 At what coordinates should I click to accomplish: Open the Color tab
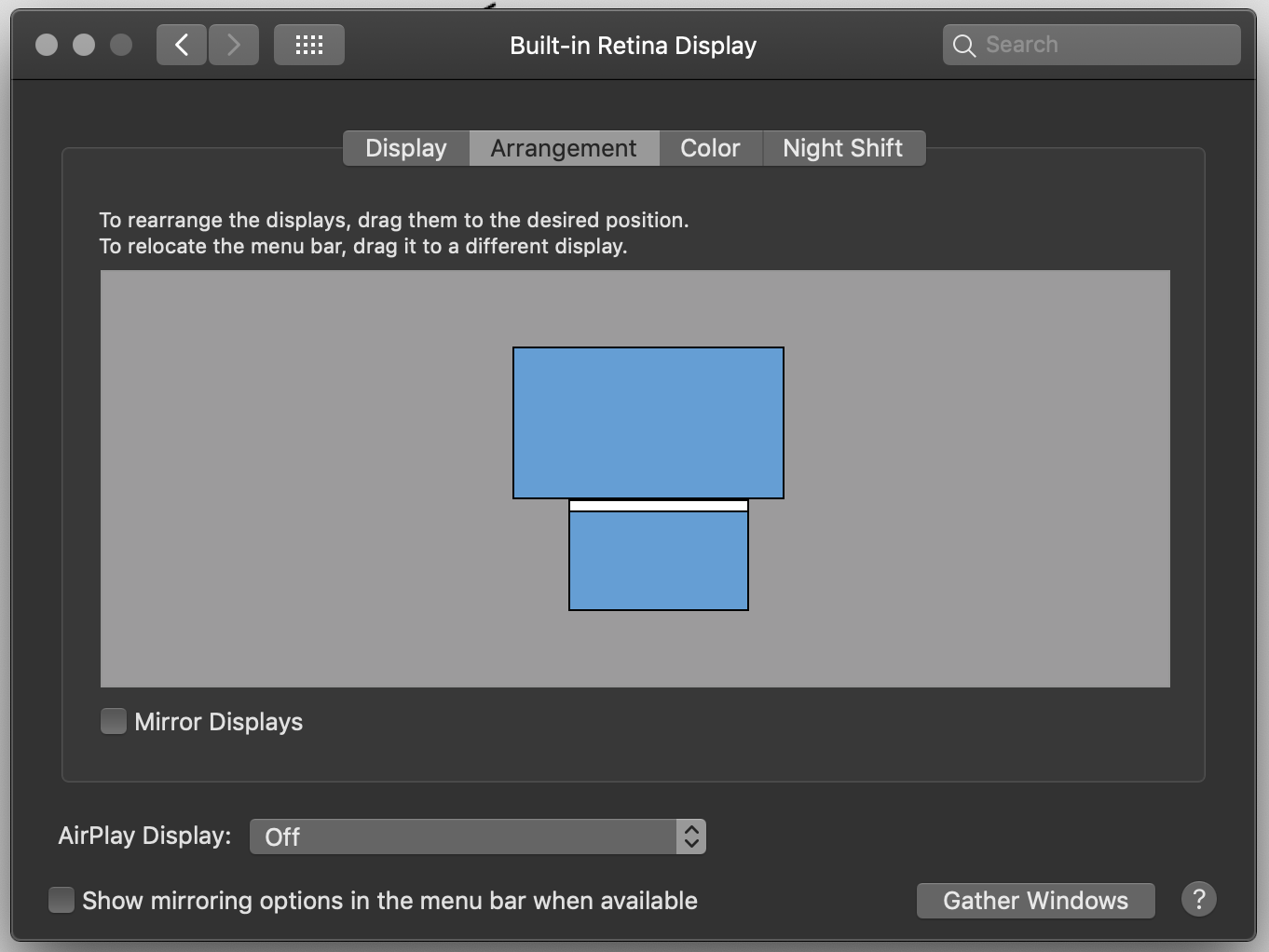click(x=710, y=148)
